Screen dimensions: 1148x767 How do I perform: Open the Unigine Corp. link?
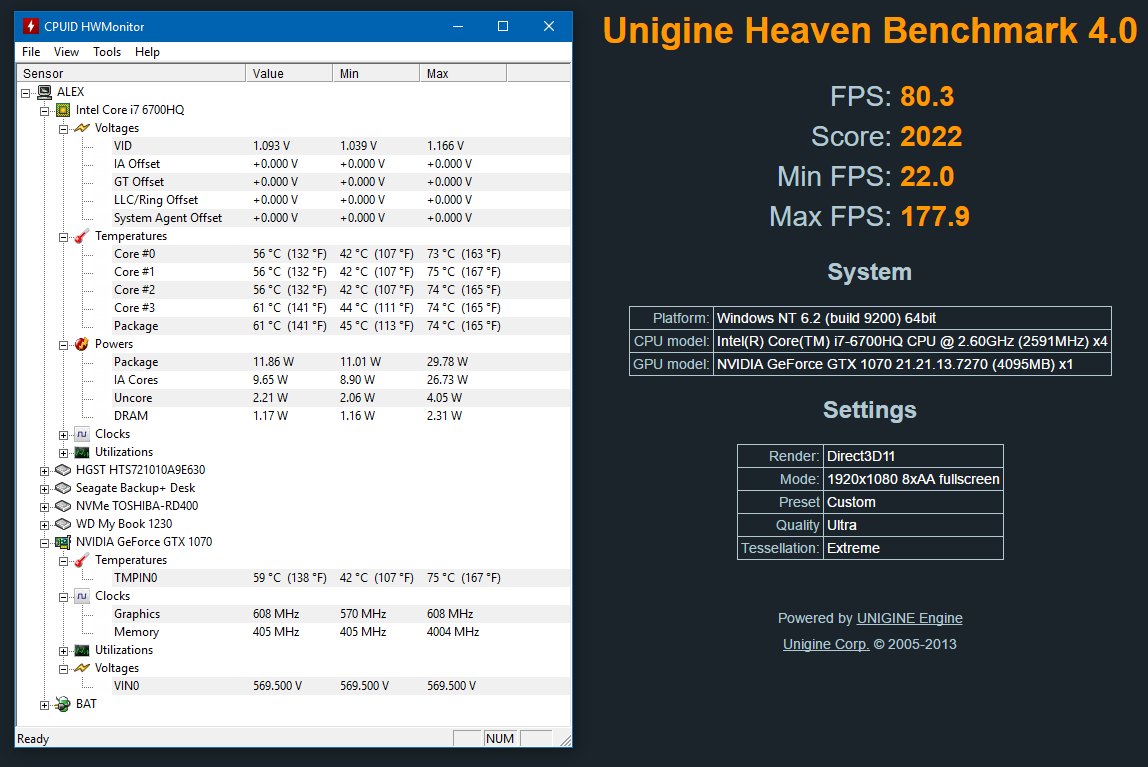pyautogui.click(x=826, y=645)
